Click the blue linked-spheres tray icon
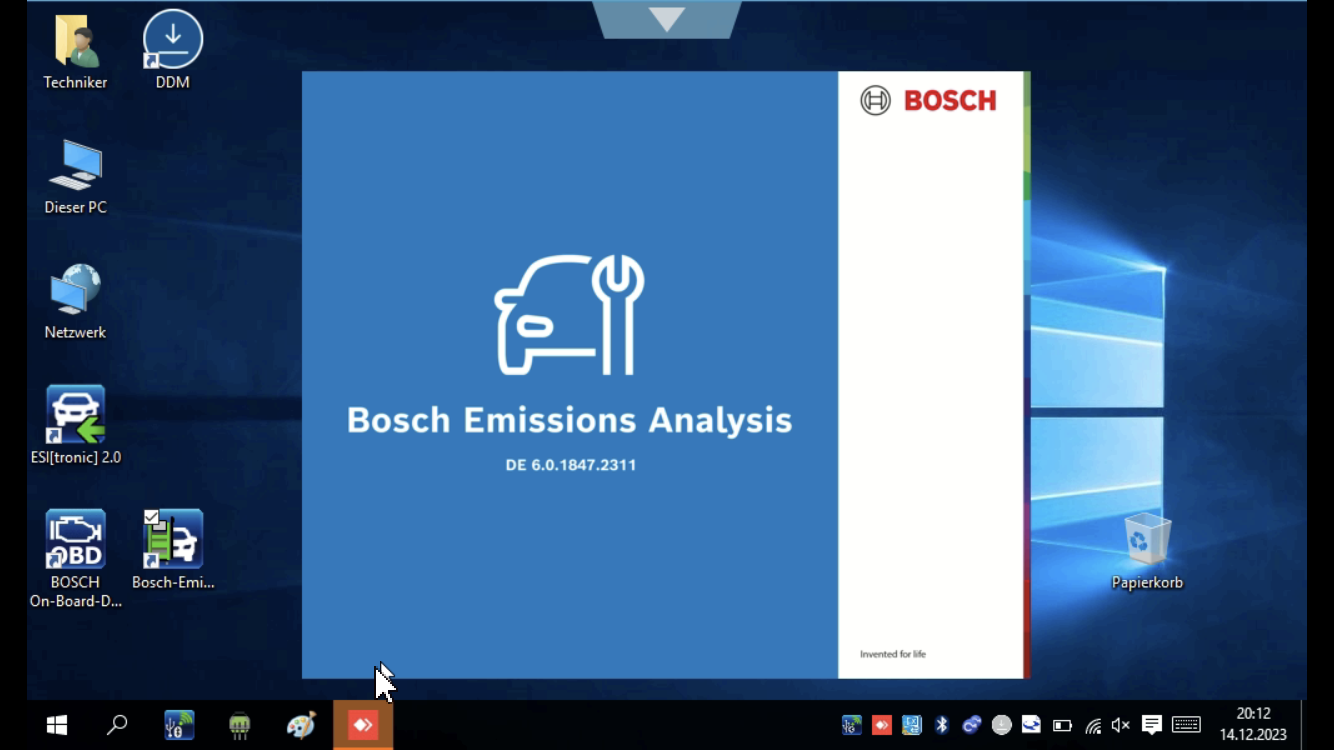Image resolution: width=1334 pixels, height=750 pixels. coord(971,725)
